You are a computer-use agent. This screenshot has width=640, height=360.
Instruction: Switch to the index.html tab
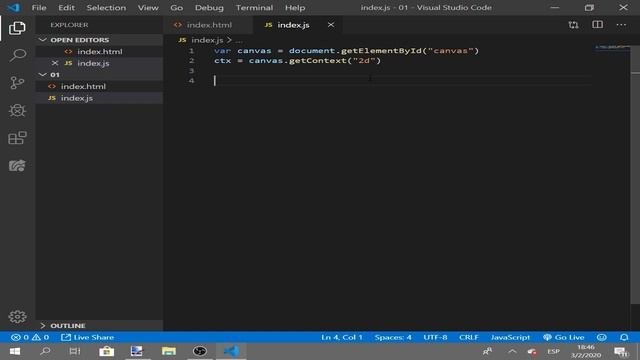click(x=208, y=25)
